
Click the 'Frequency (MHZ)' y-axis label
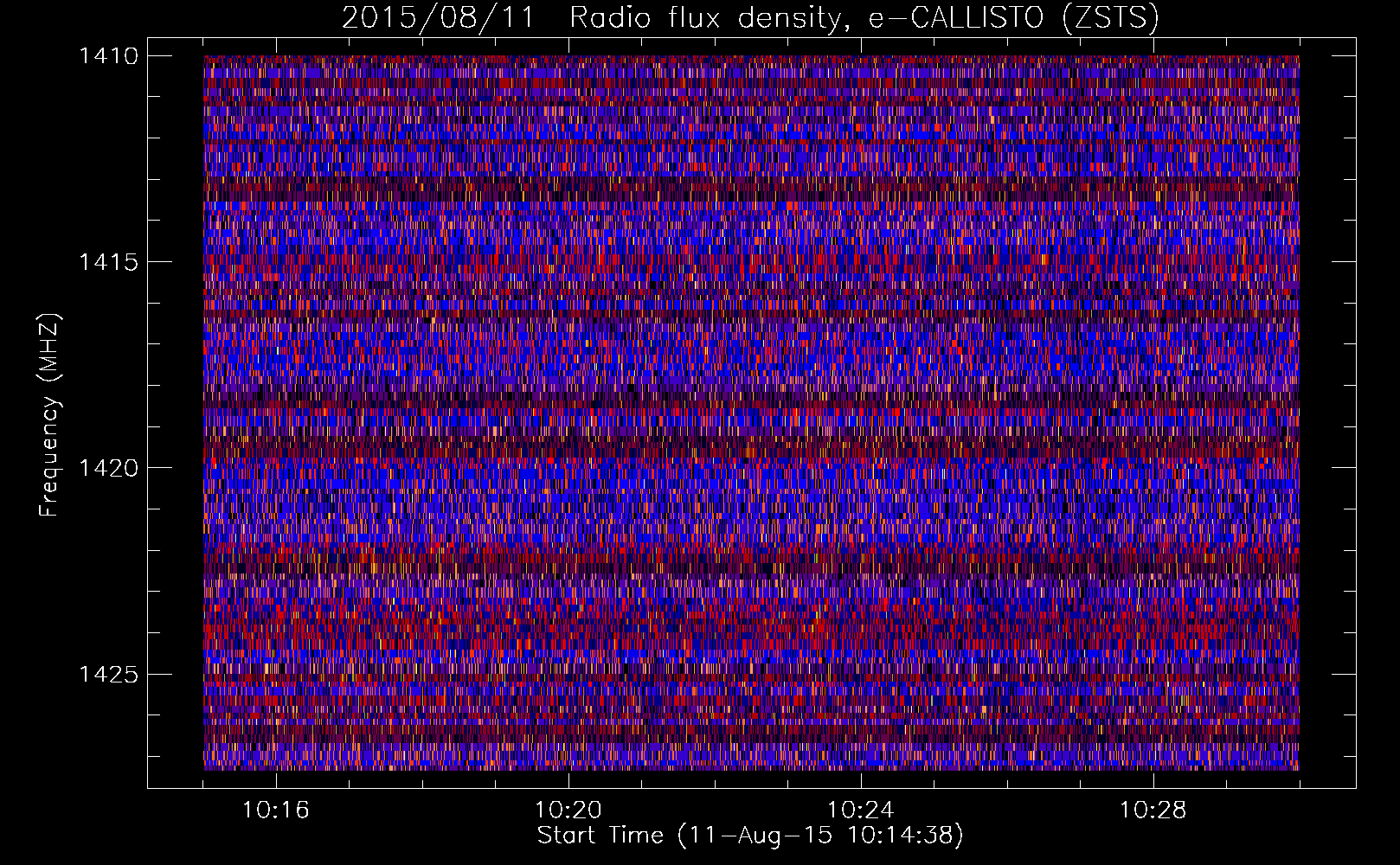pyautogui.click(x=50, y=415)
